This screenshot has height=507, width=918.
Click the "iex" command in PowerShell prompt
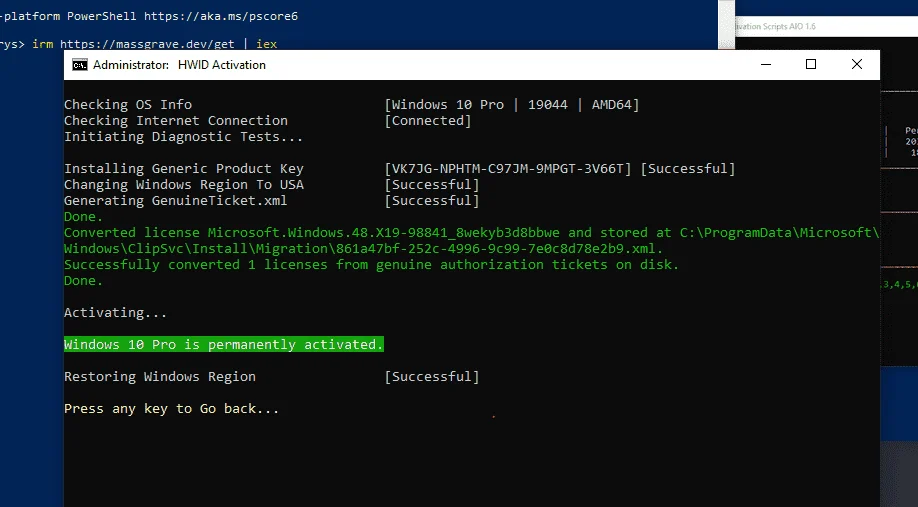tap(266, 44)
